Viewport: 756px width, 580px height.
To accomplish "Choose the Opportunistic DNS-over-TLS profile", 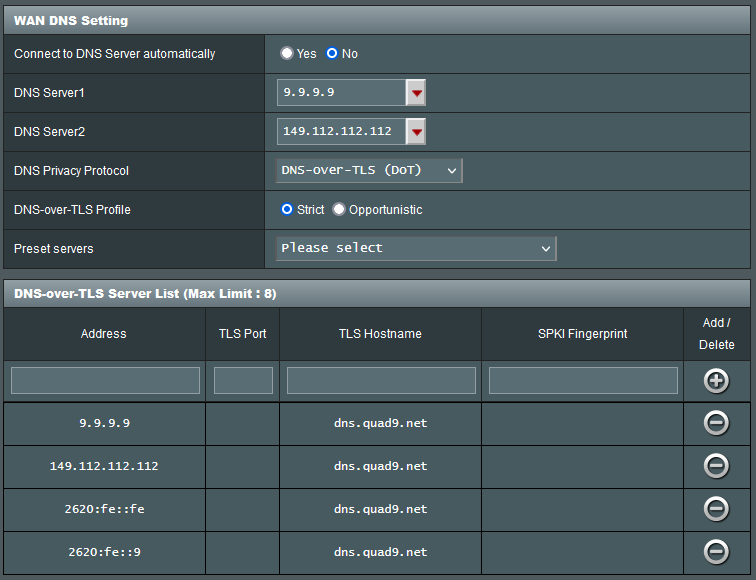I will (x=339, y=209).
